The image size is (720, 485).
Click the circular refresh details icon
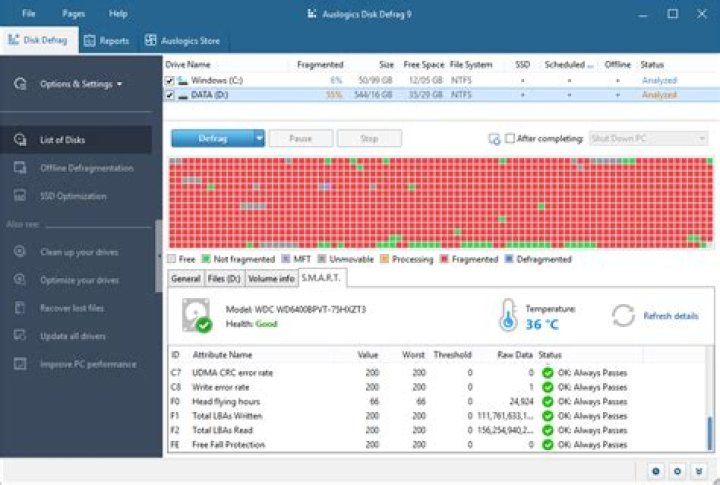623,316
